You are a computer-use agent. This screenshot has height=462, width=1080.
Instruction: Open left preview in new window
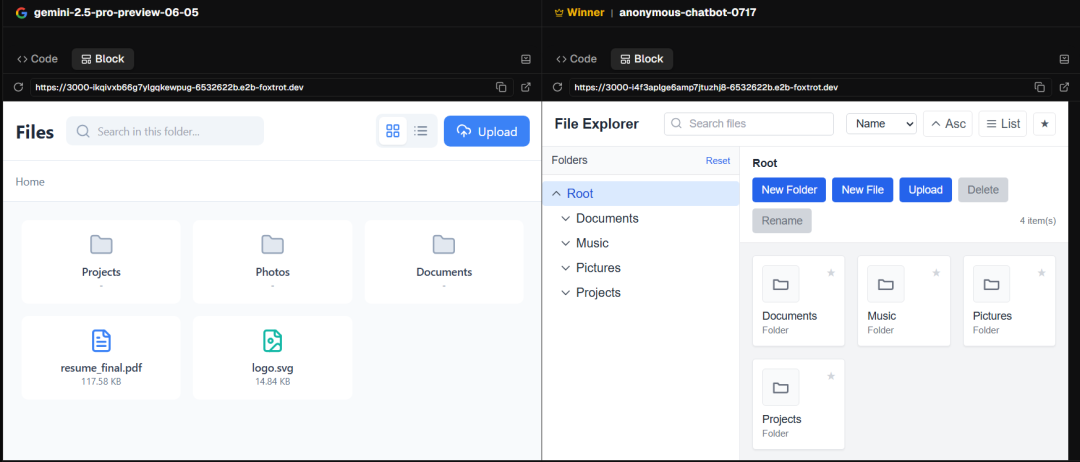(x=526, y=87)
